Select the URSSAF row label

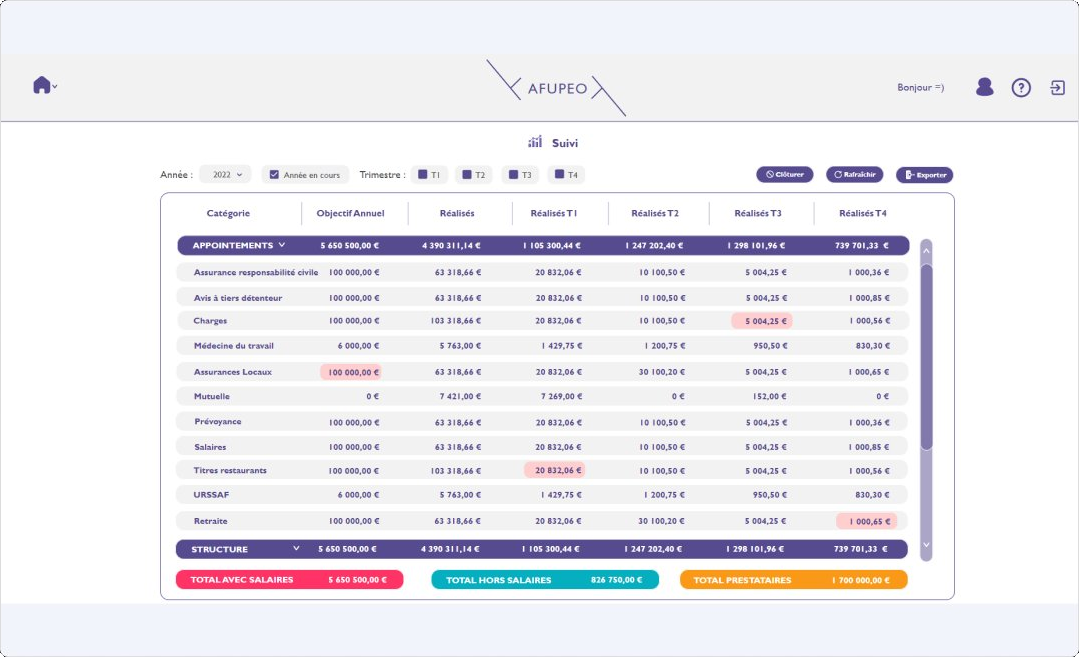tap(211, 495)
